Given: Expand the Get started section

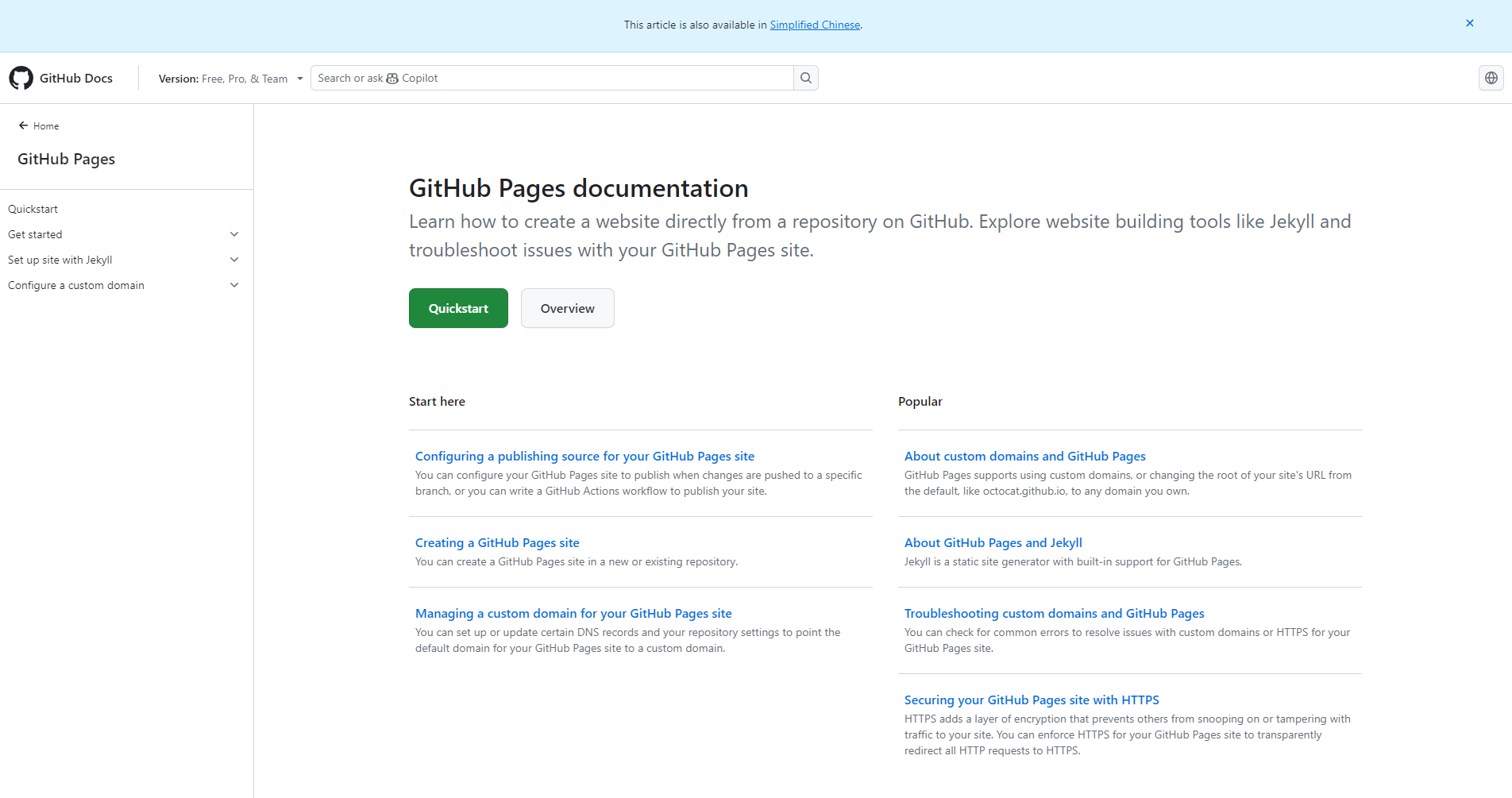Looking at the screenshot, I should 233,233.
